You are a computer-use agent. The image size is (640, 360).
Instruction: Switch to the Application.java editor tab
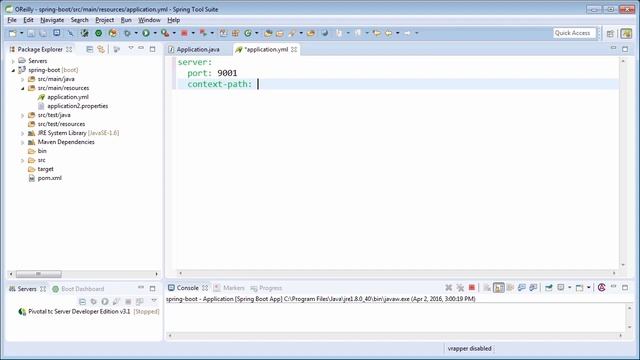point(194,49)
